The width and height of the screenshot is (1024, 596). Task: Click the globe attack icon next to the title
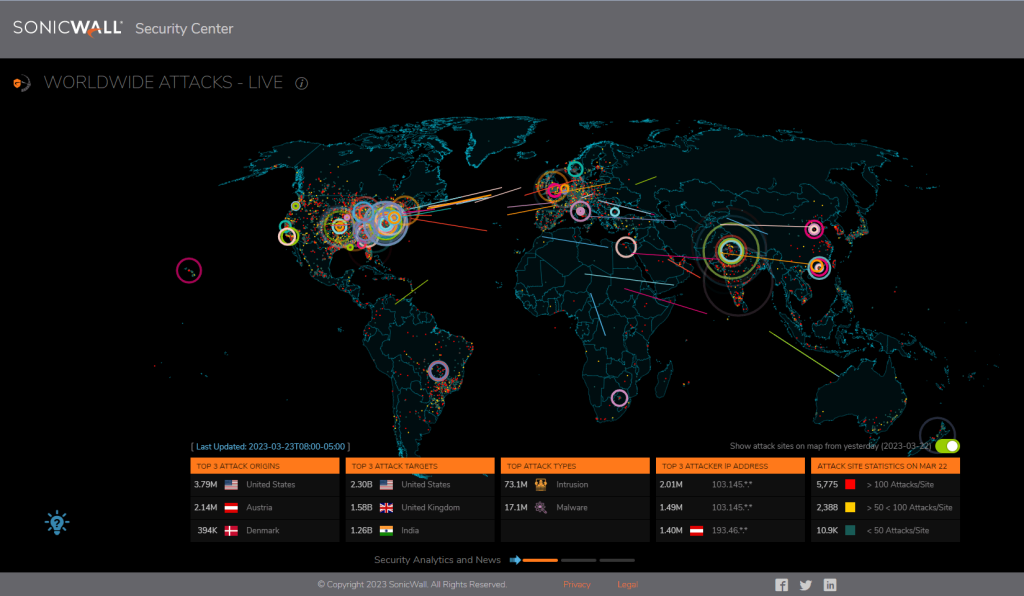pyautogui.click(x=21, y=84)
